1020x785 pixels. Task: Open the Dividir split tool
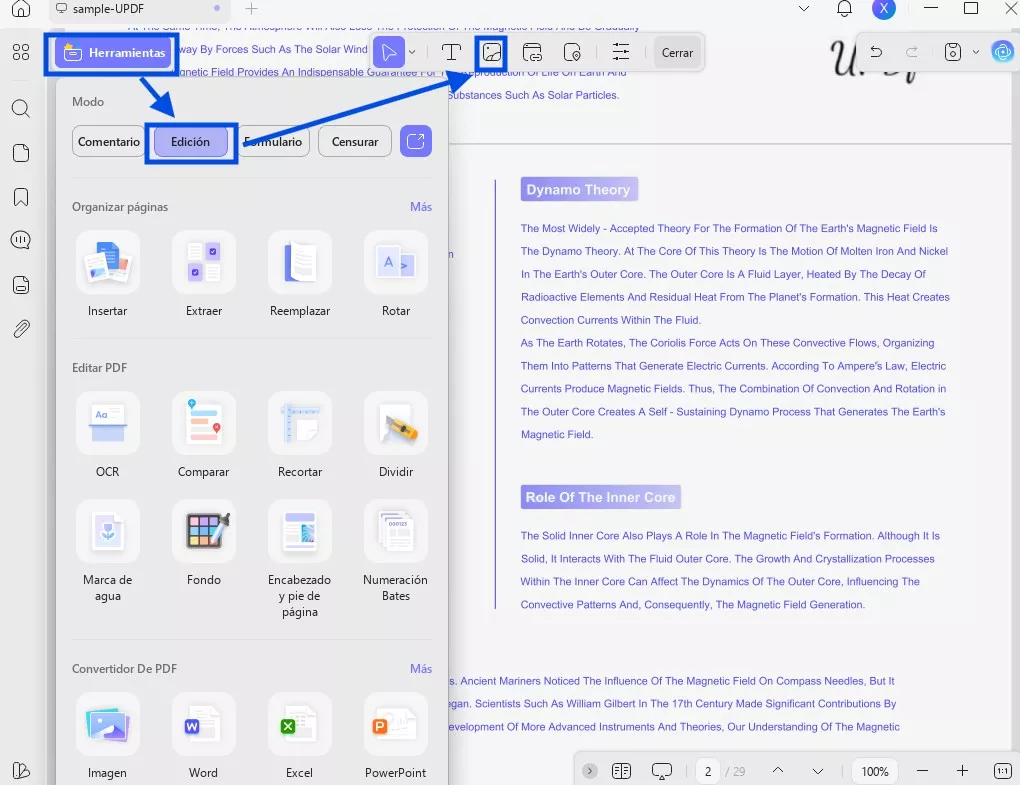point(396,435)
